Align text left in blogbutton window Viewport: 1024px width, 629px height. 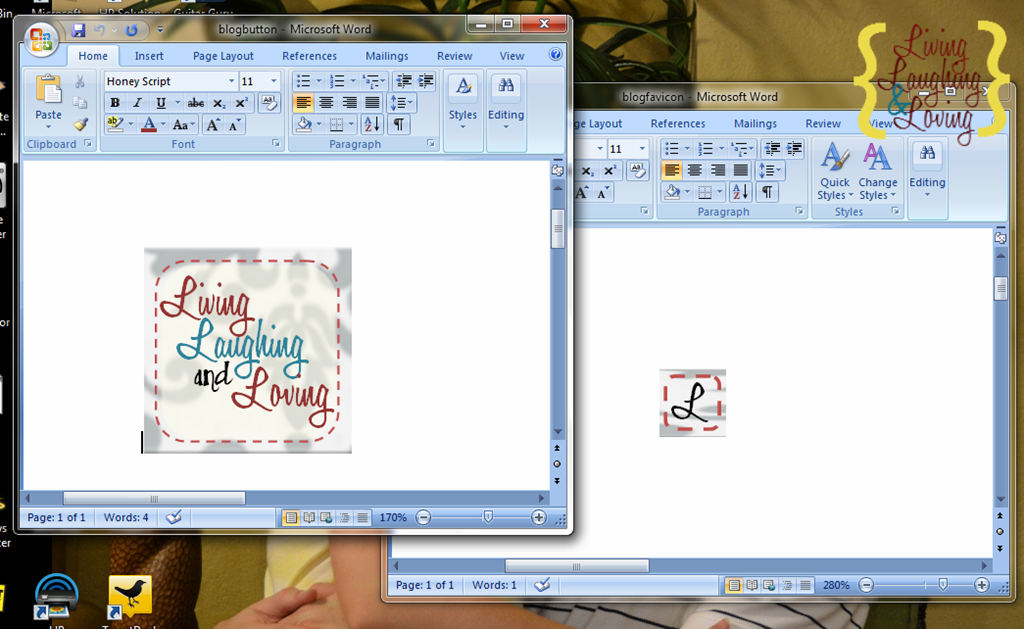(303, 103)
